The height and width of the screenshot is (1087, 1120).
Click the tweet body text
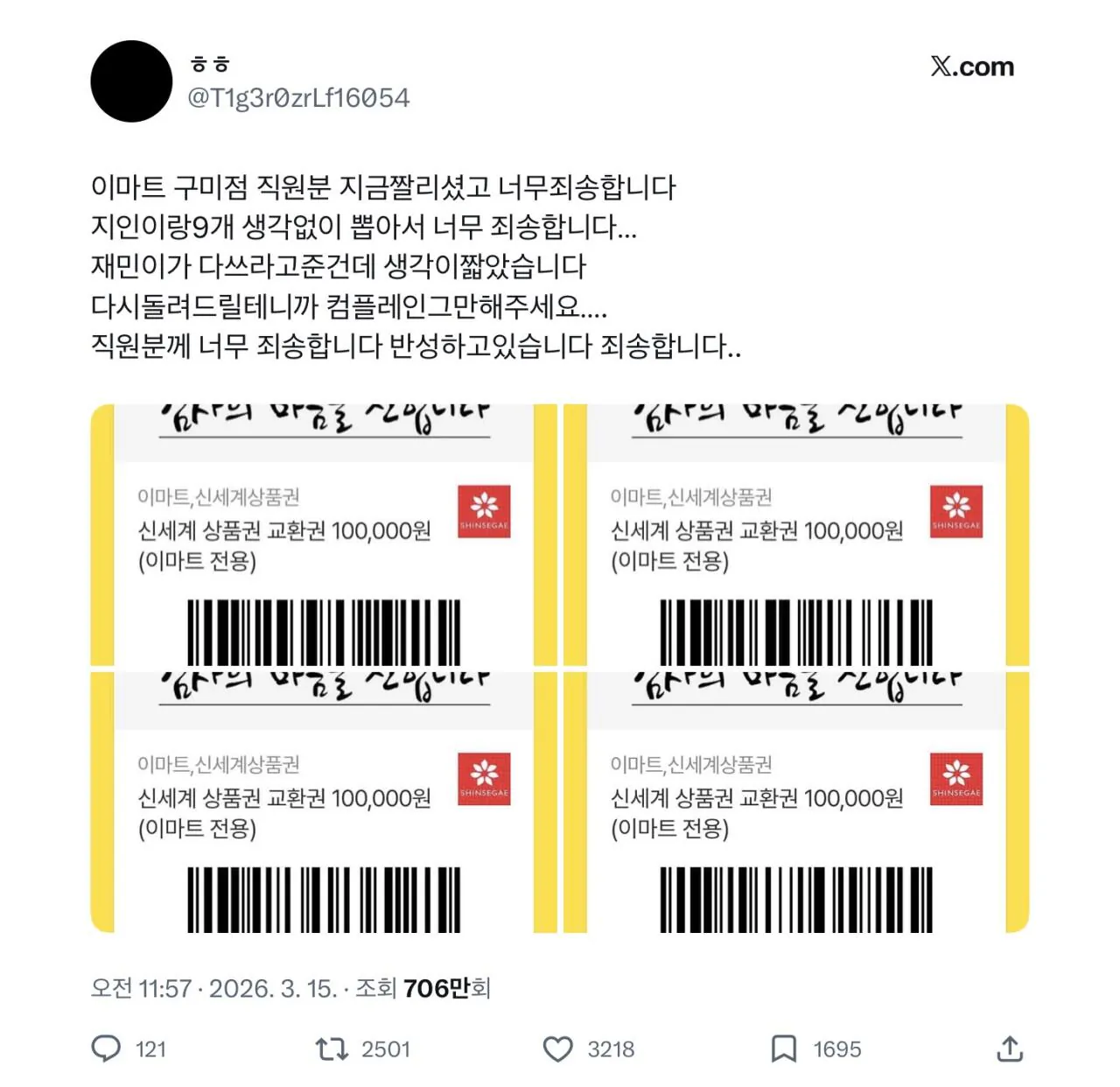[416, 266]
